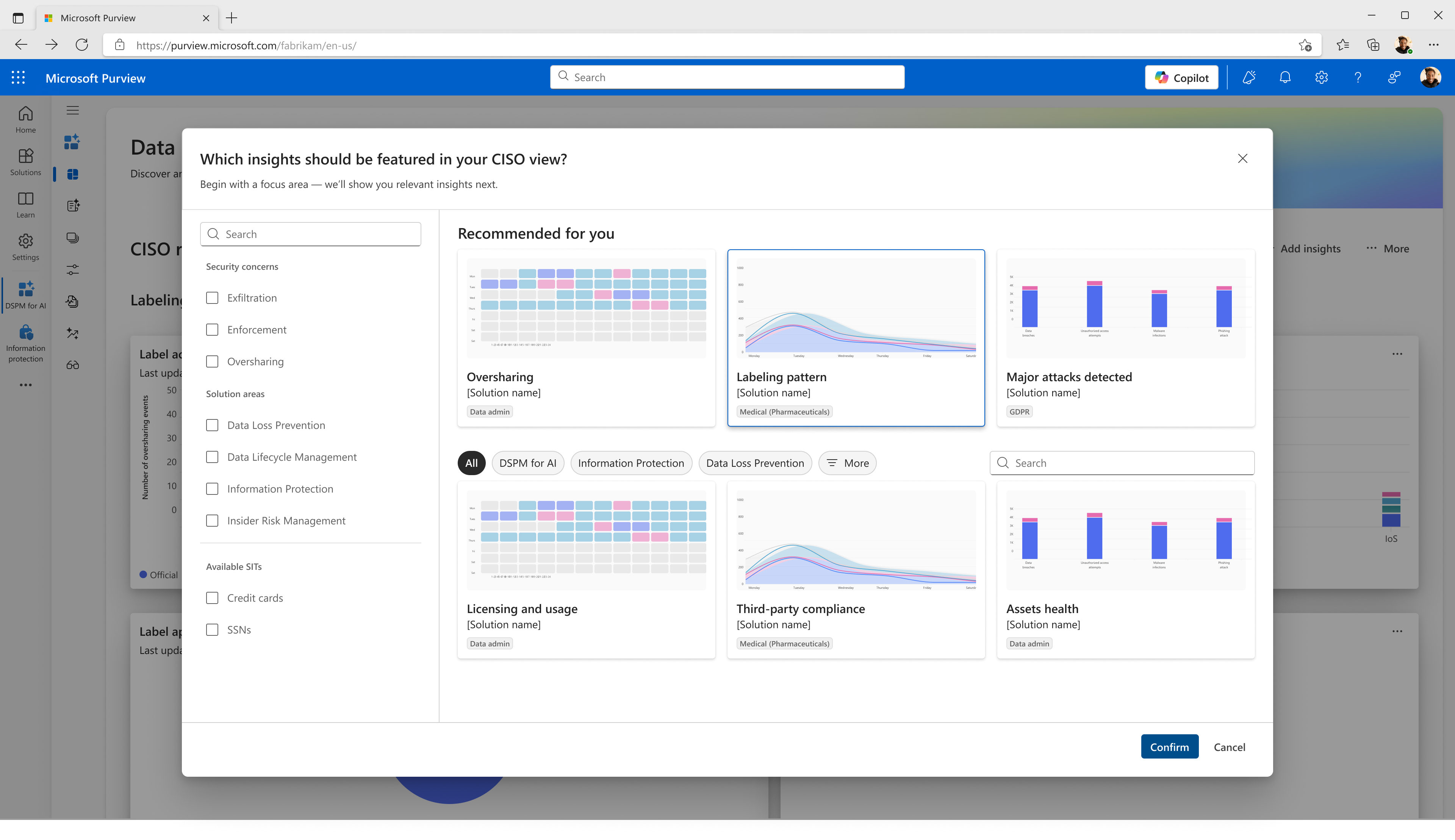
Task: Select the Major attacks detected insight card
Action: (1126, 338)
